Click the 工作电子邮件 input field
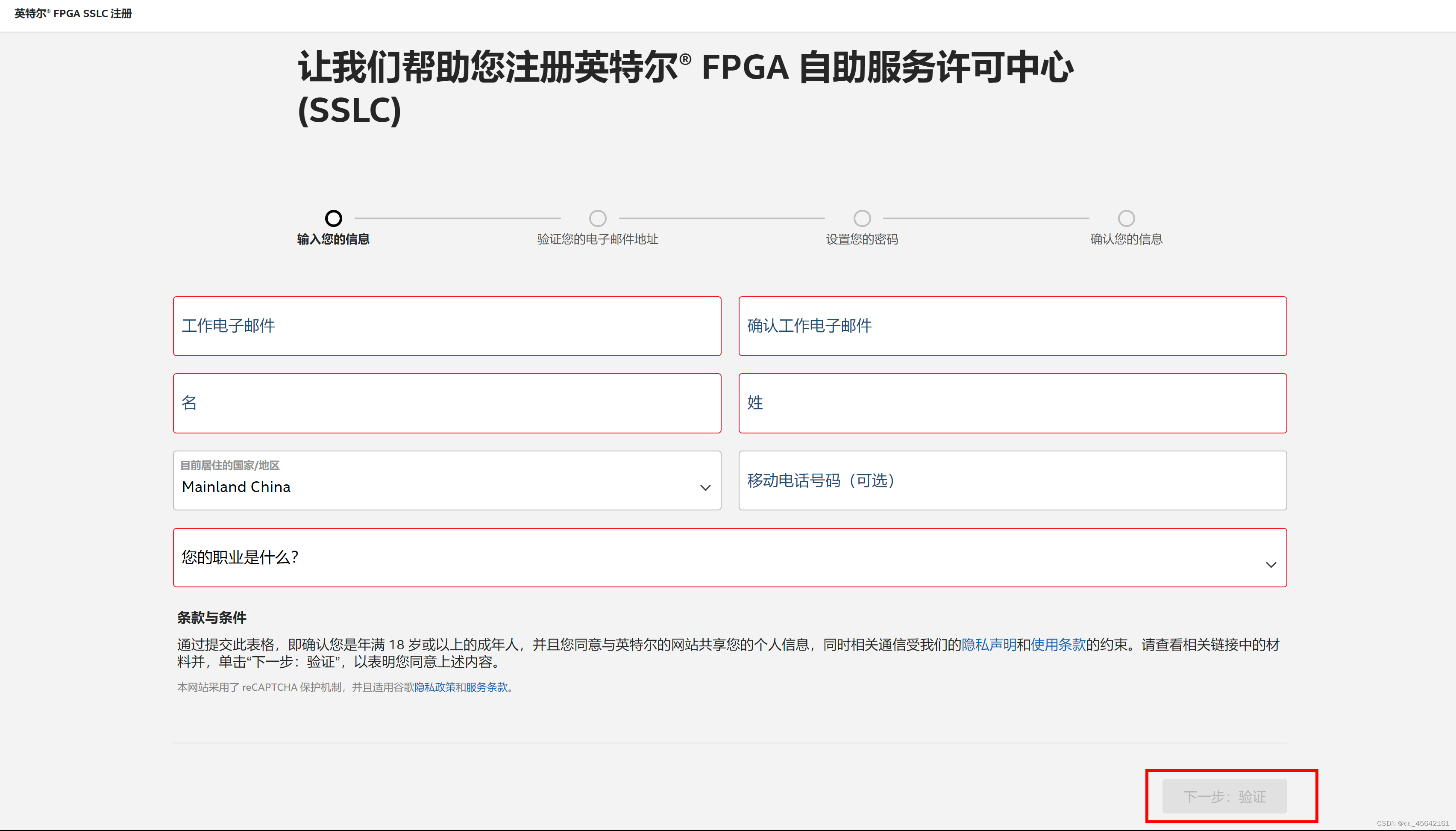This screenshot has width=1456, height=831. tap(446, 326)
